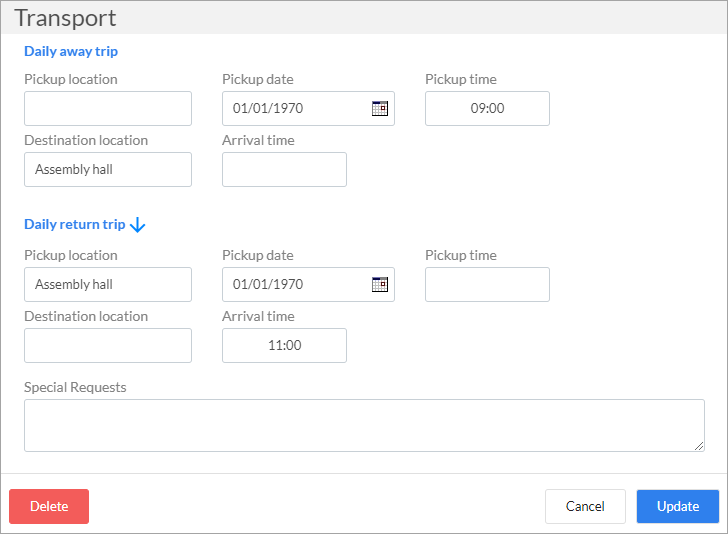
Task: Select the Daily away trip heading link
Action: (x=71, y=51)
